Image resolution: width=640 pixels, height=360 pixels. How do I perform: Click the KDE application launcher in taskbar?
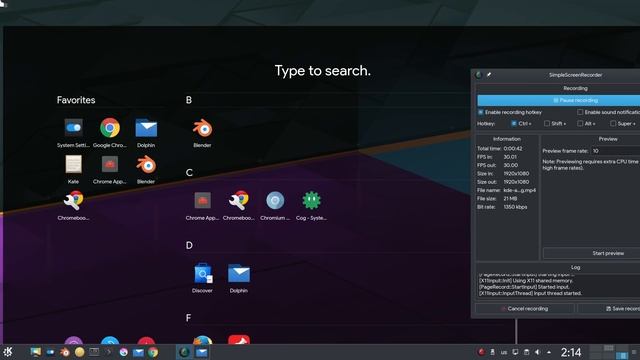click(7, 352)
